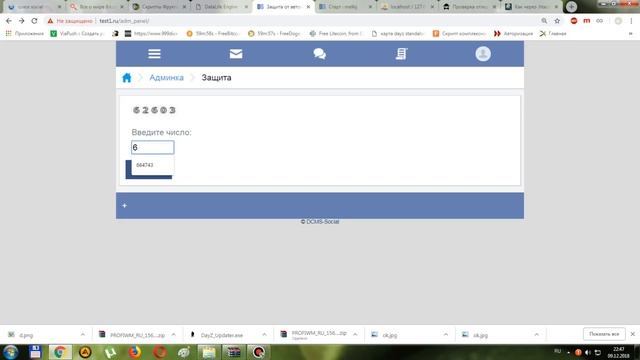Open the 999dice bookmark

(151, 33)
